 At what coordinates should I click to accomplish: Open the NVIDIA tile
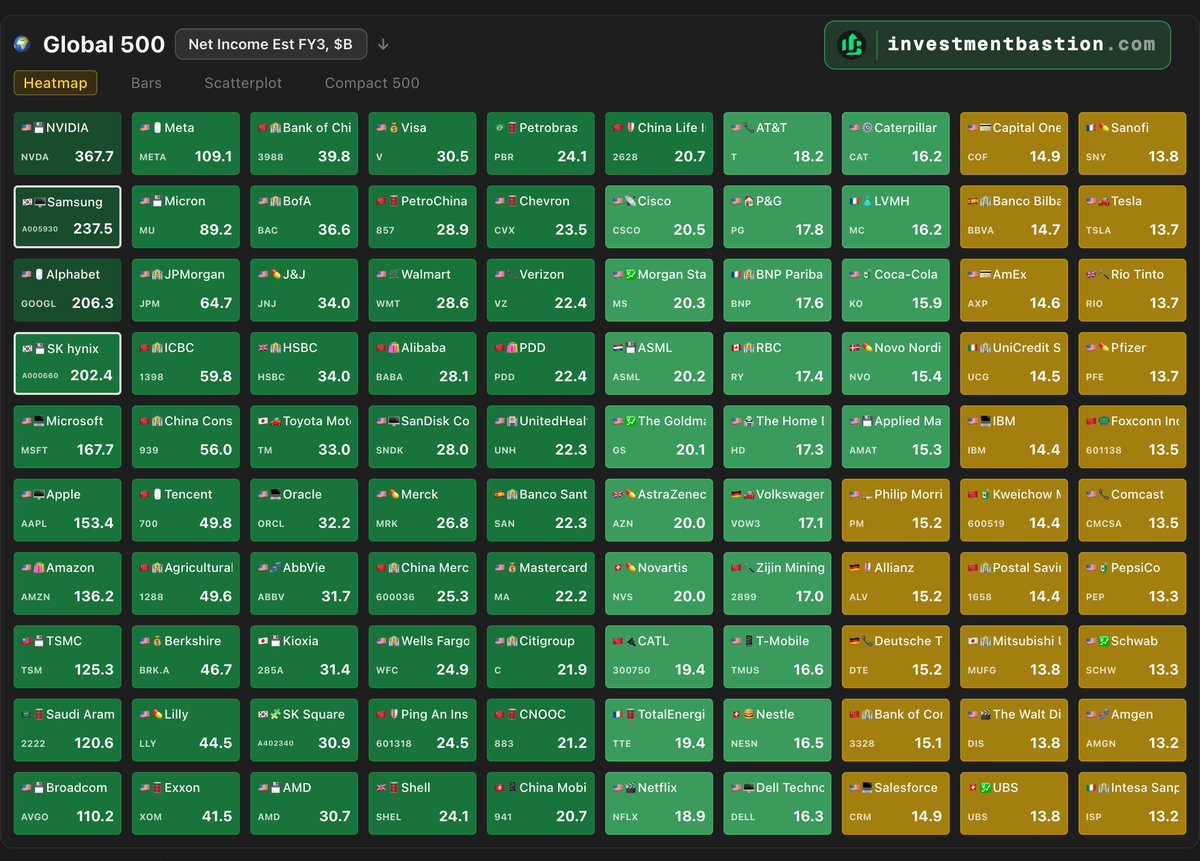tap(67, 143)
